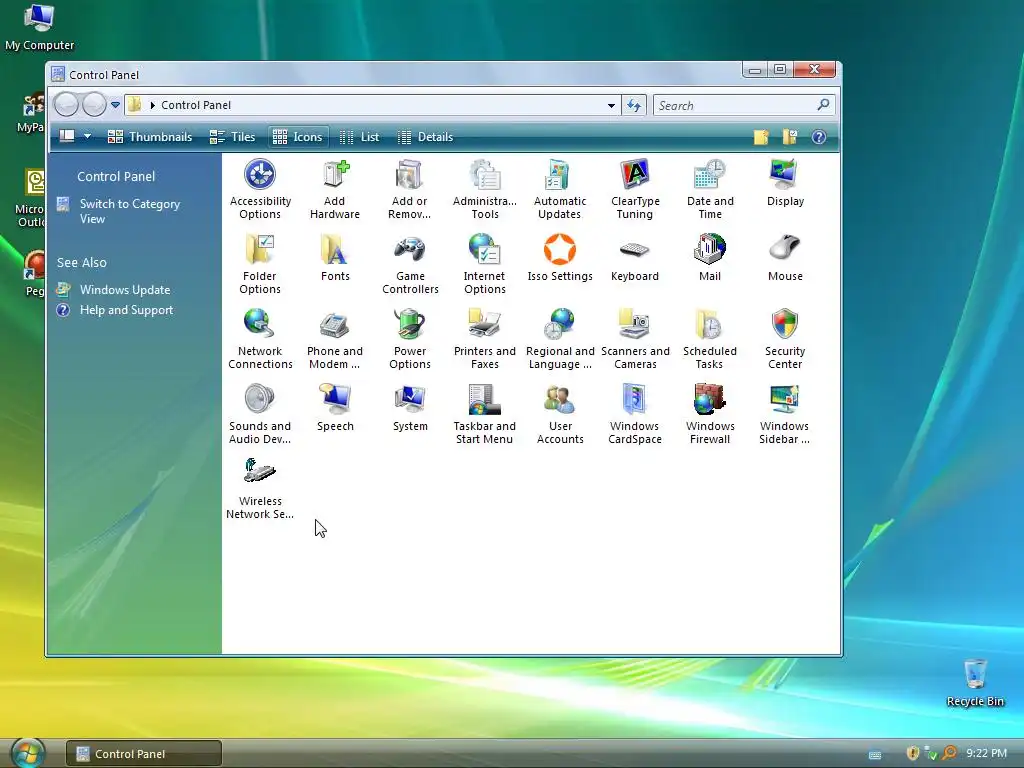This screenshot has height=768, width=1024.
Task: Select the Control Panel taskbar button
Action: (x=144, y=754)
